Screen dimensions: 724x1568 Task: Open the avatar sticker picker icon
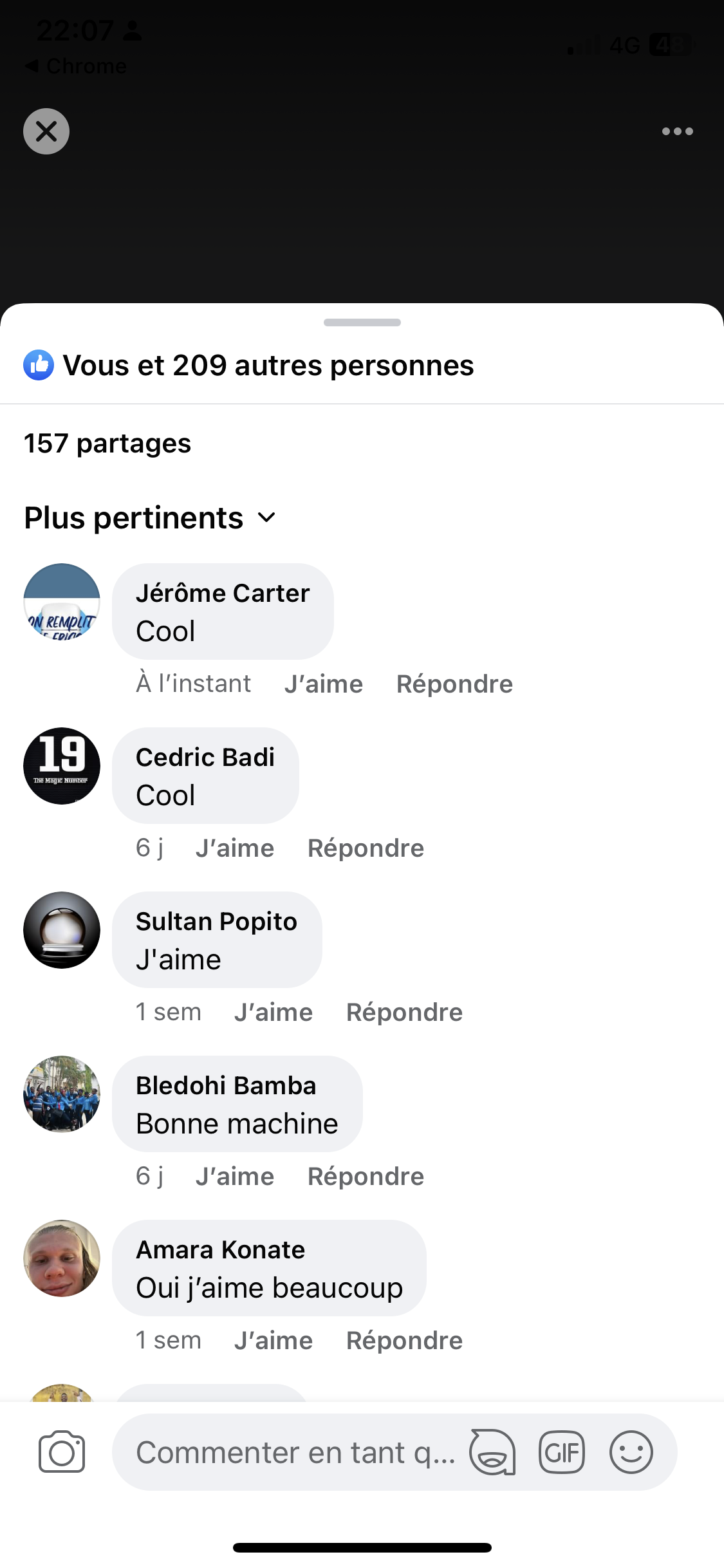(492, 1452)
